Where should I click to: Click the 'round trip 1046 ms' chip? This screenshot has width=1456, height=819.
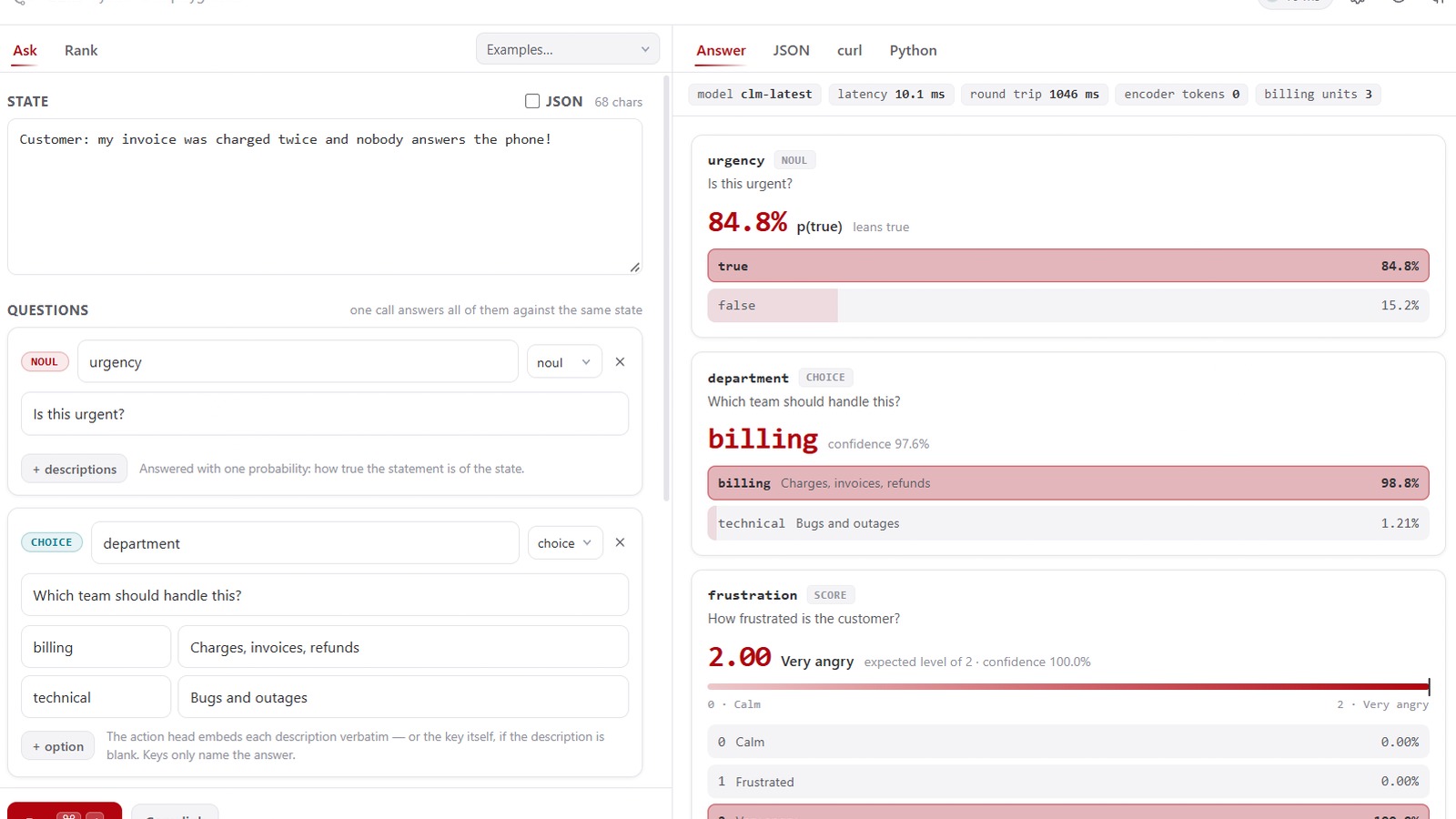tap(1034, 94)
